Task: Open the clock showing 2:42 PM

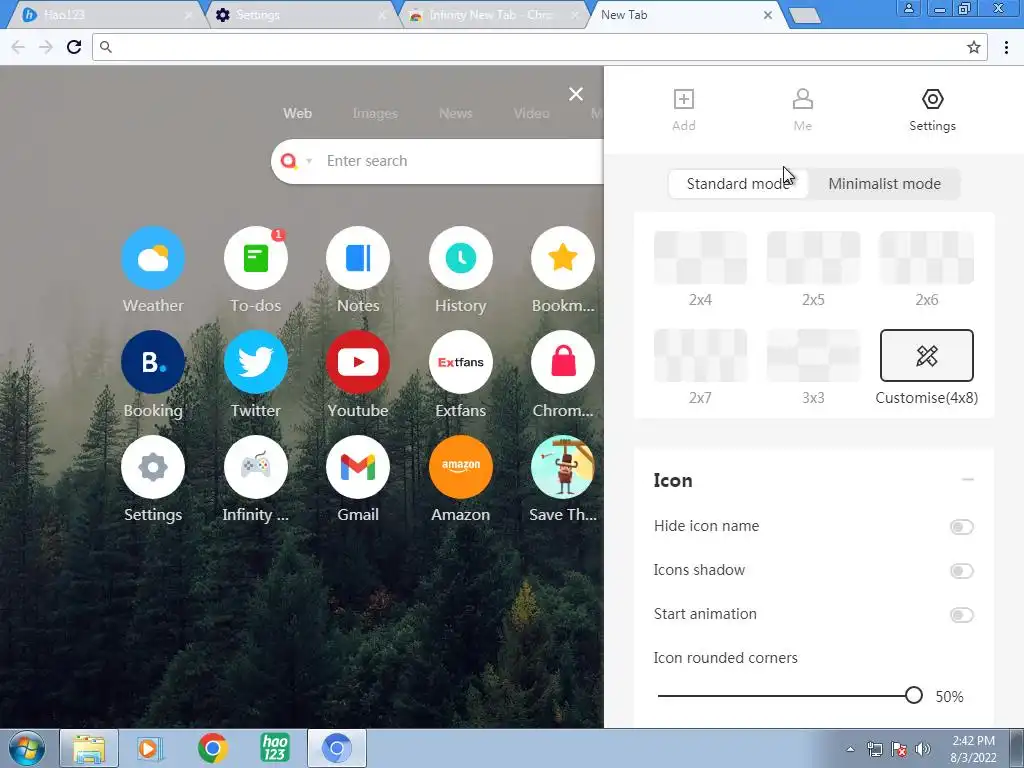Action: click(x=973, y=749)
